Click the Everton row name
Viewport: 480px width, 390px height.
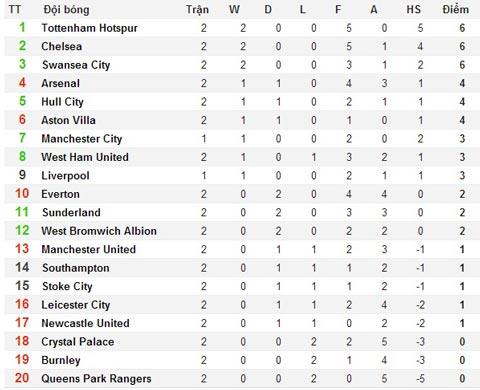click(60, 194)
